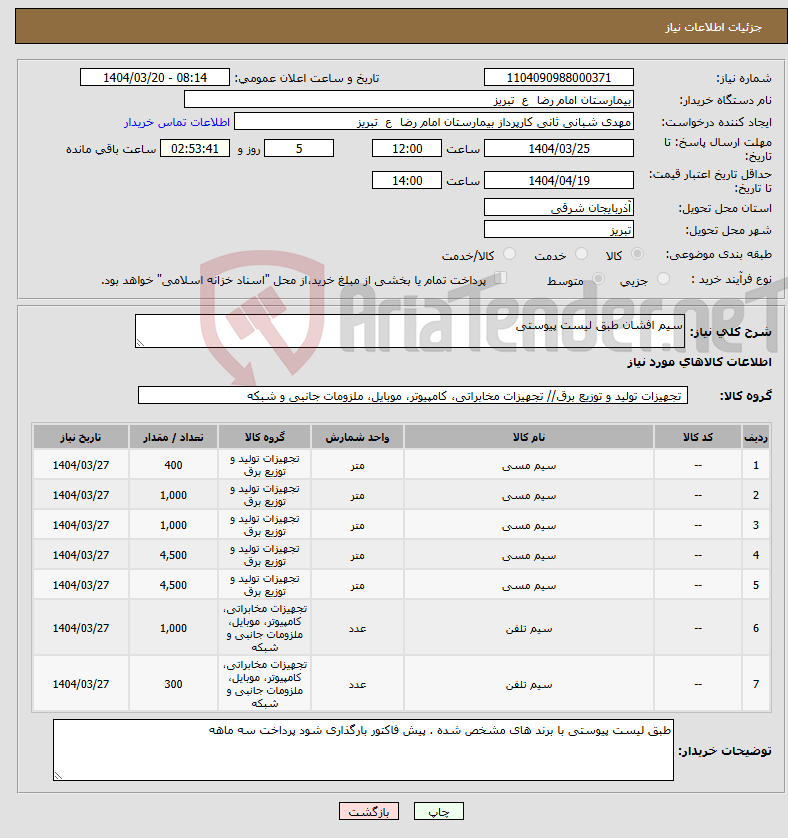Click the city field تبریز
Viewport: 788px width, 838px height.
pos(559,229)
